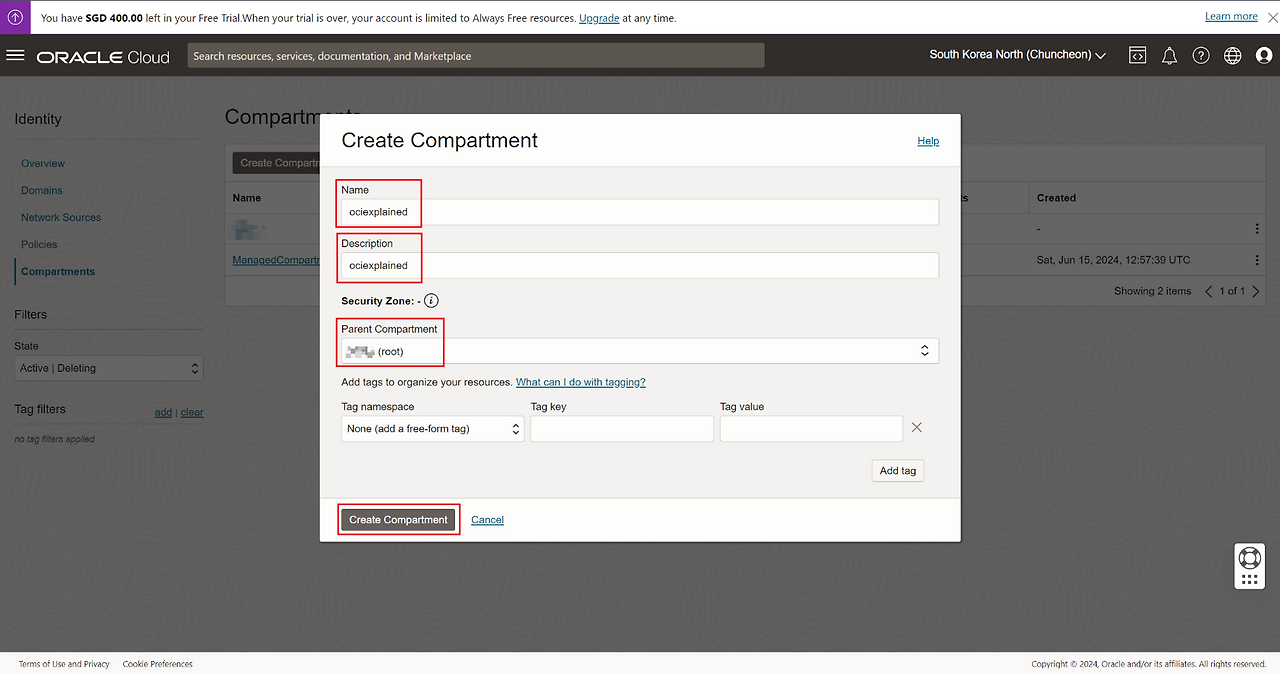
Task: Open the help question mark menu
Action: [x=1201, y=56]
